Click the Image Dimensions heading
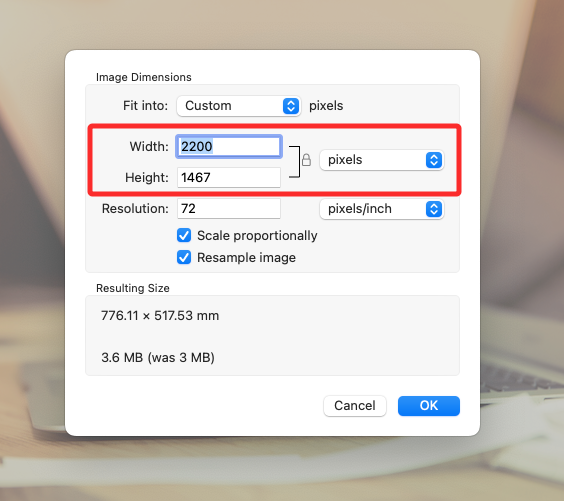The image size is (564, 501). point(144,77)
